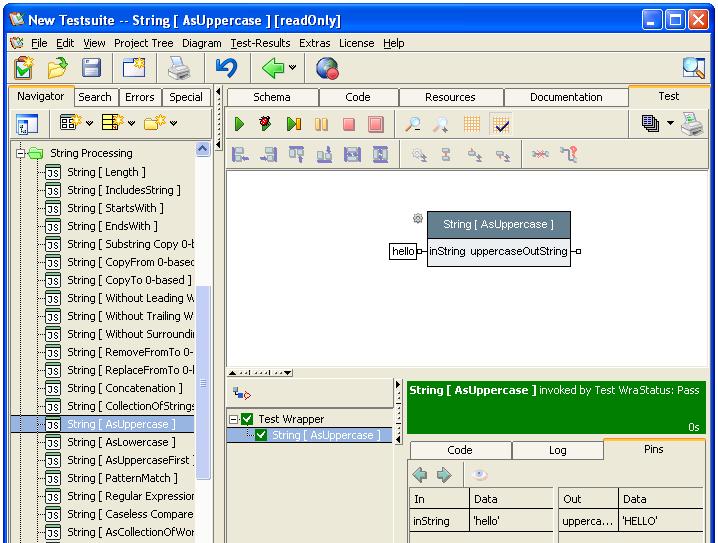Image resolution: width=718 pixels, height=543 pixels.
Task: Open the green back arrow dropdown
Action: point(292,69)
